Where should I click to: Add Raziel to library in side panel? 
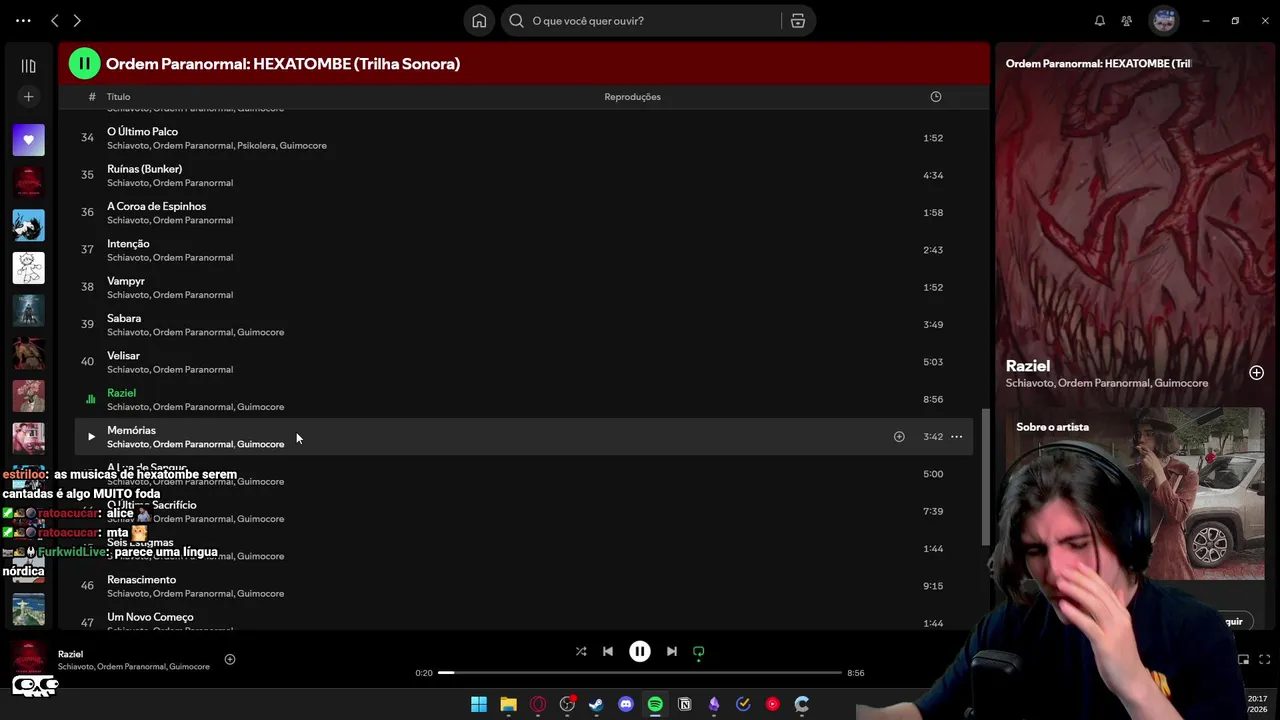pyautogui.click(x=1256, y=373)
